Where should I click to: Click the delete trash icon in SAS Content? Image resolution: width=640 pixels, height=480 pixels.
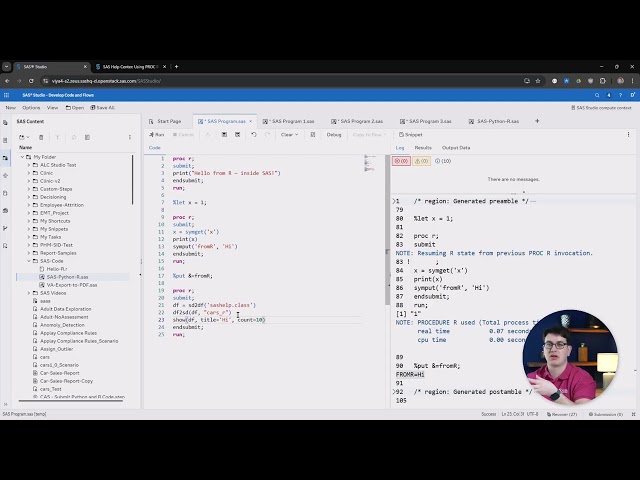pos(41,138)
